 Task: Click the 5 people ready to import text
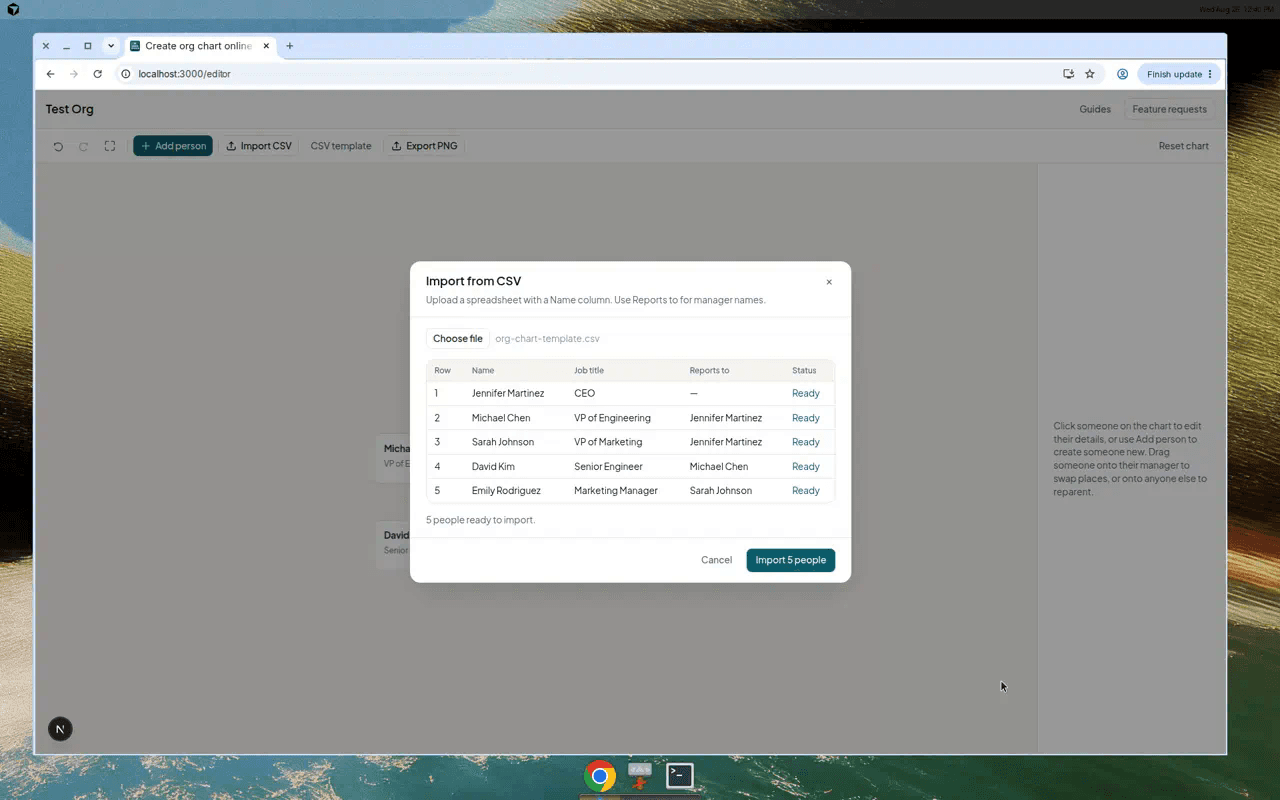(x=480, y=520)
